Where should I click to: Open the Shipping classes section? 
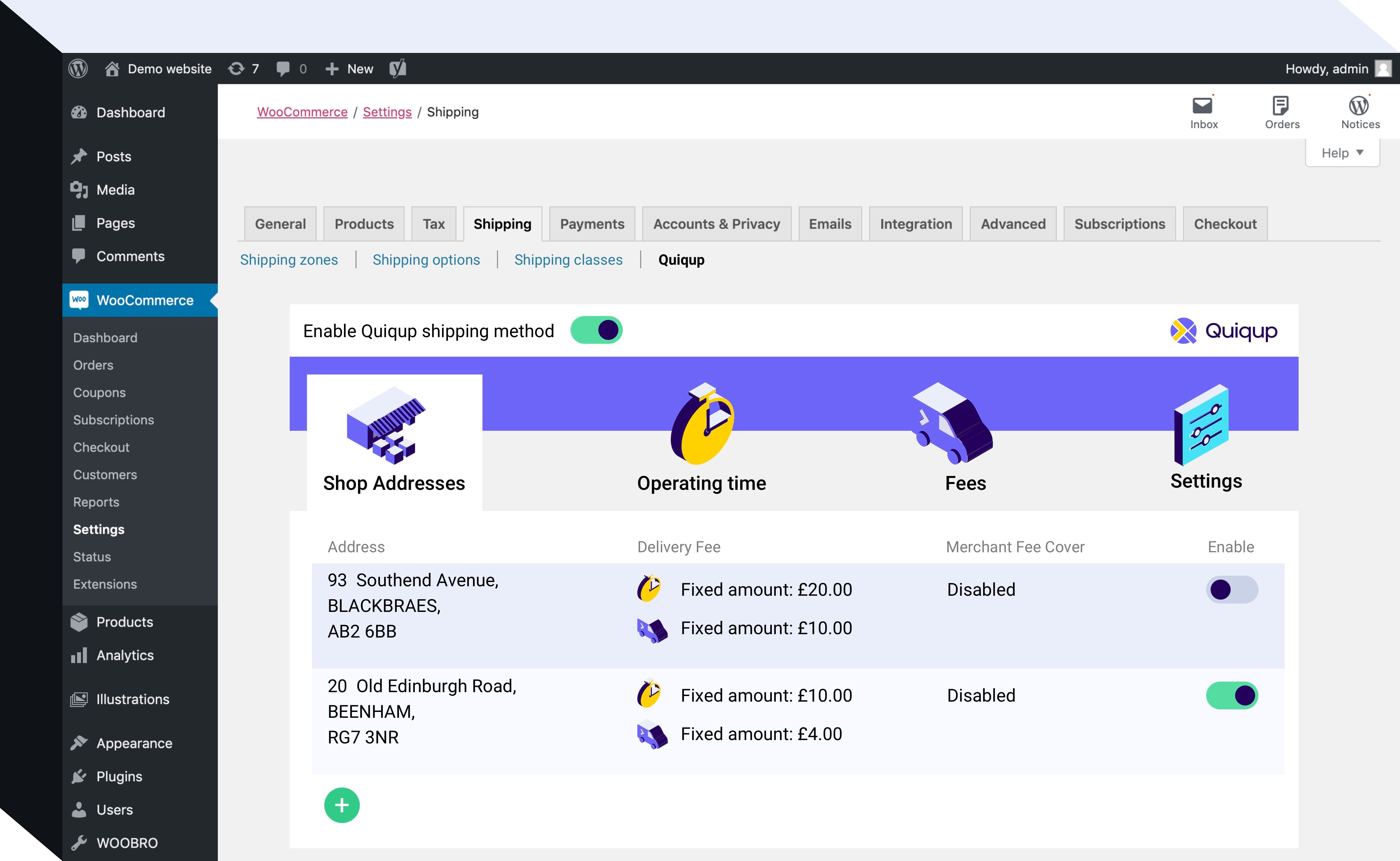click(x=569, y=260)
